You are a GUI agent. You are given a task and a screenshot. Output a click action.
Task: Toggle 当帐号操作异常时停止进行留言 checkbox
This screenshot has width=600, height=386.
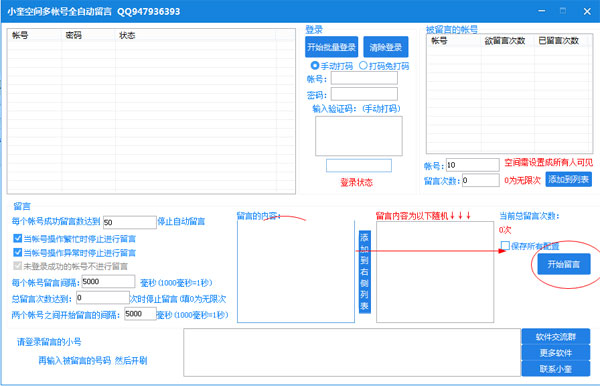[18, 252]
